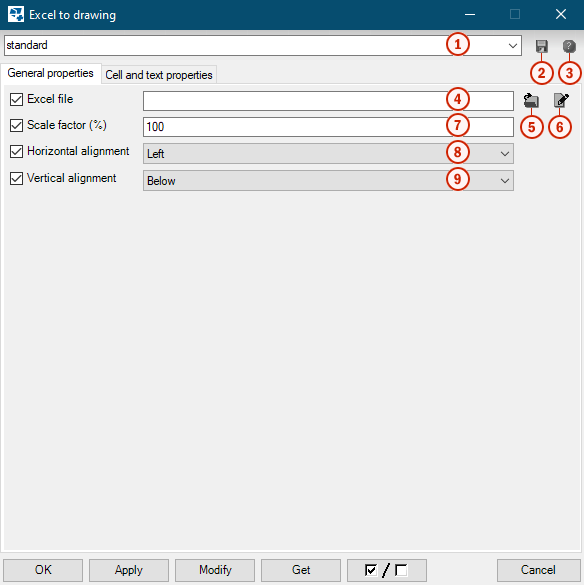
Task: Focus the Excel file path input field
Action: coord(328,101)
